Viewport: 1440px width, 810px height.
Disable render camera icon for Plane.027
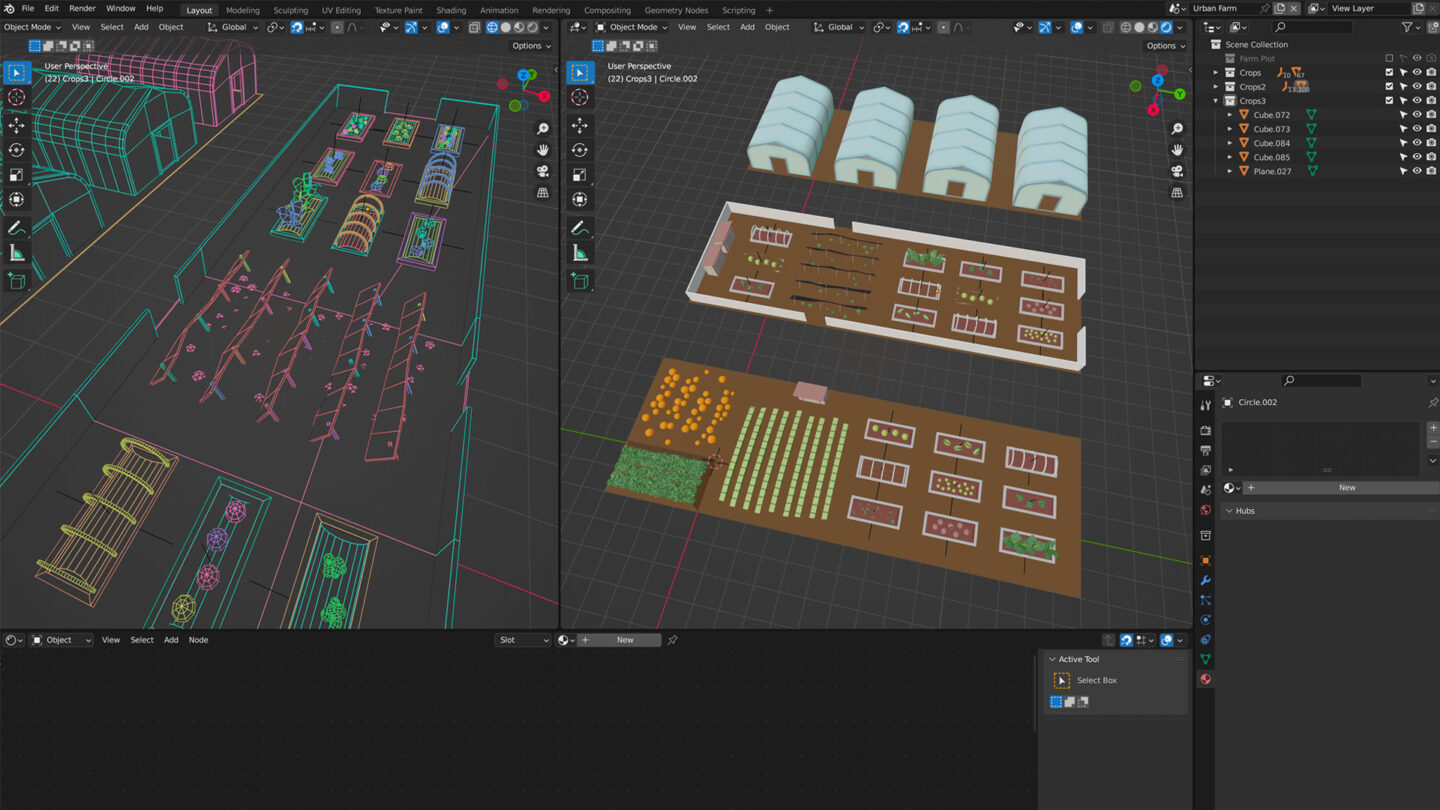pos(1431,171)
